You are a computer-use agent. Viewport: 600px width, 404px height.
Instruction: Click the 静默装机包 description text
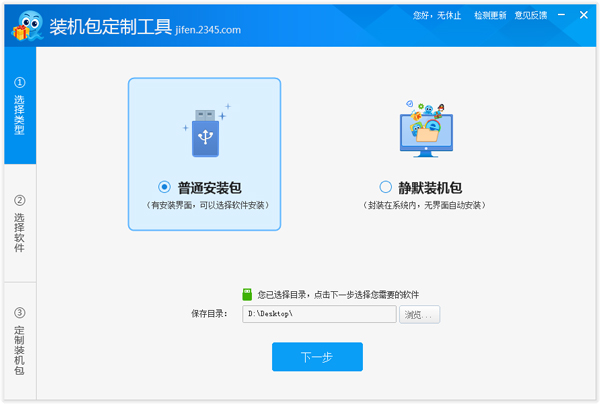coord(425,205)
